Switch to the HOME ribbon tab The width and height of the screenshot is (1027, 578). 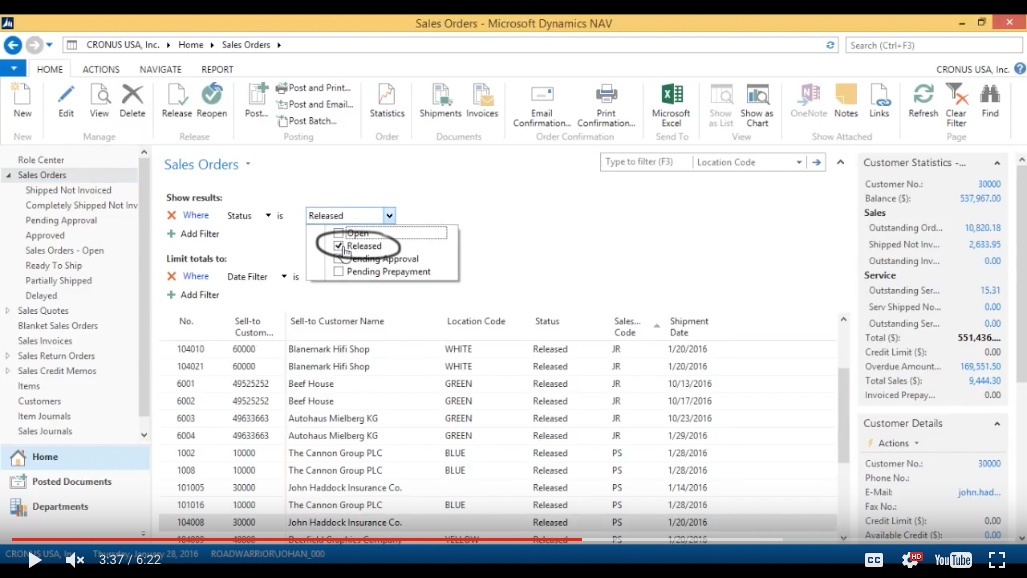pos(50,69)
